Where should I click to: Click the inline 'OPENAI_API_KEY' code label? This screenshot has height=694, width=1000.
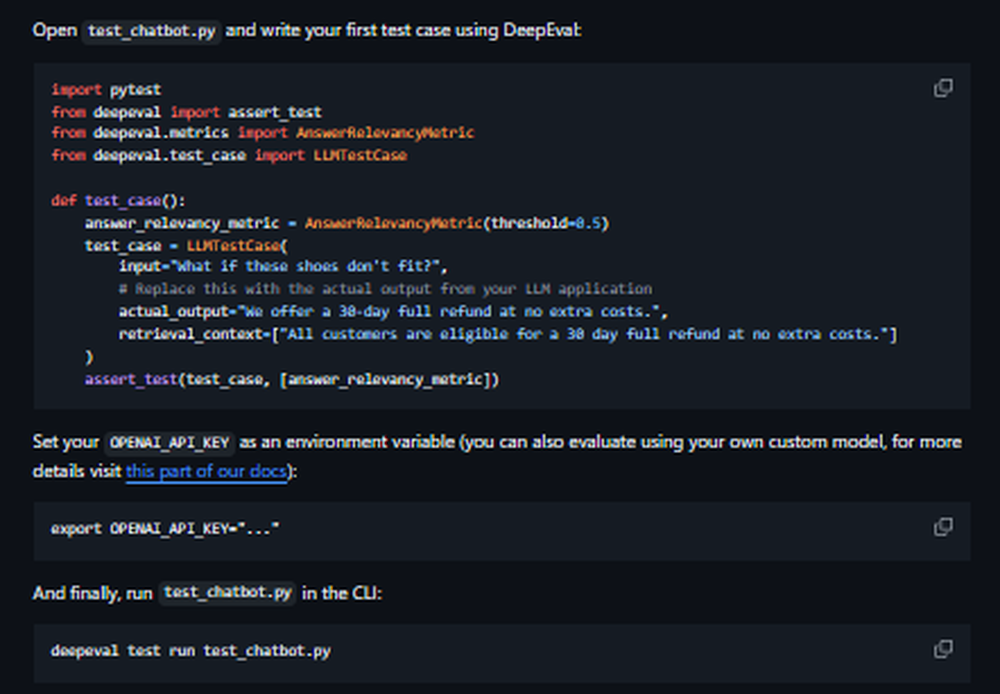pyautogui.click(x=170, y=443)
